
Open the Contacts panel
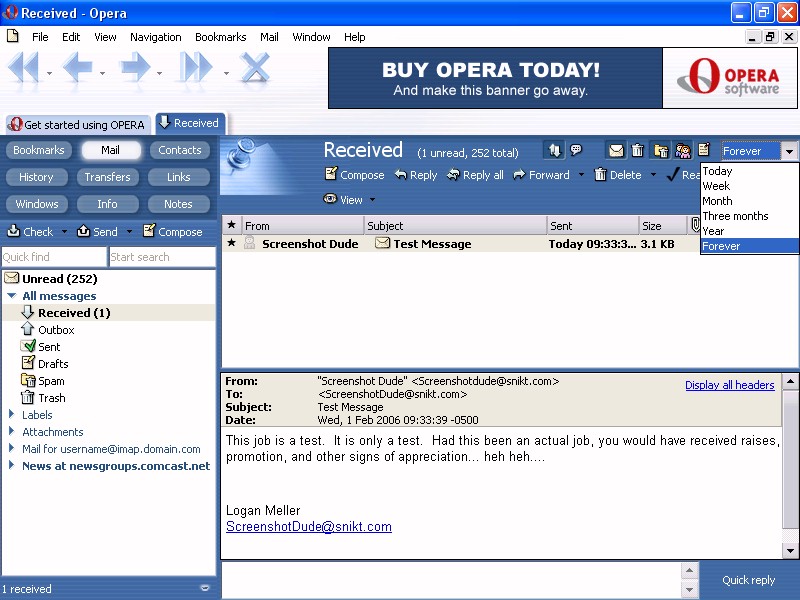[180, 150]
